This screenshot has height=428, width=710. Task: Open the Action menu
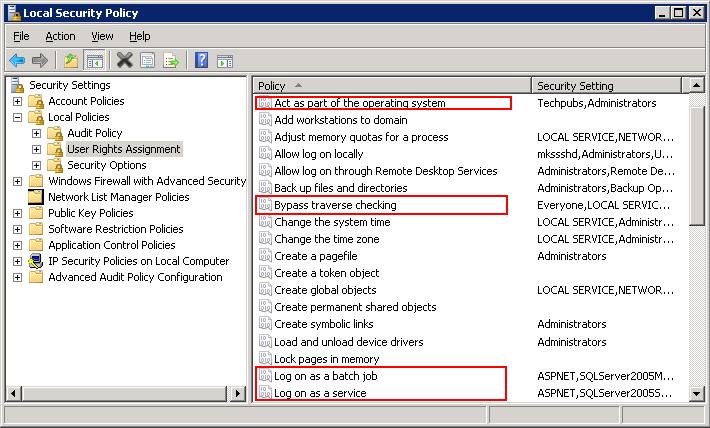tap(60, 36)
